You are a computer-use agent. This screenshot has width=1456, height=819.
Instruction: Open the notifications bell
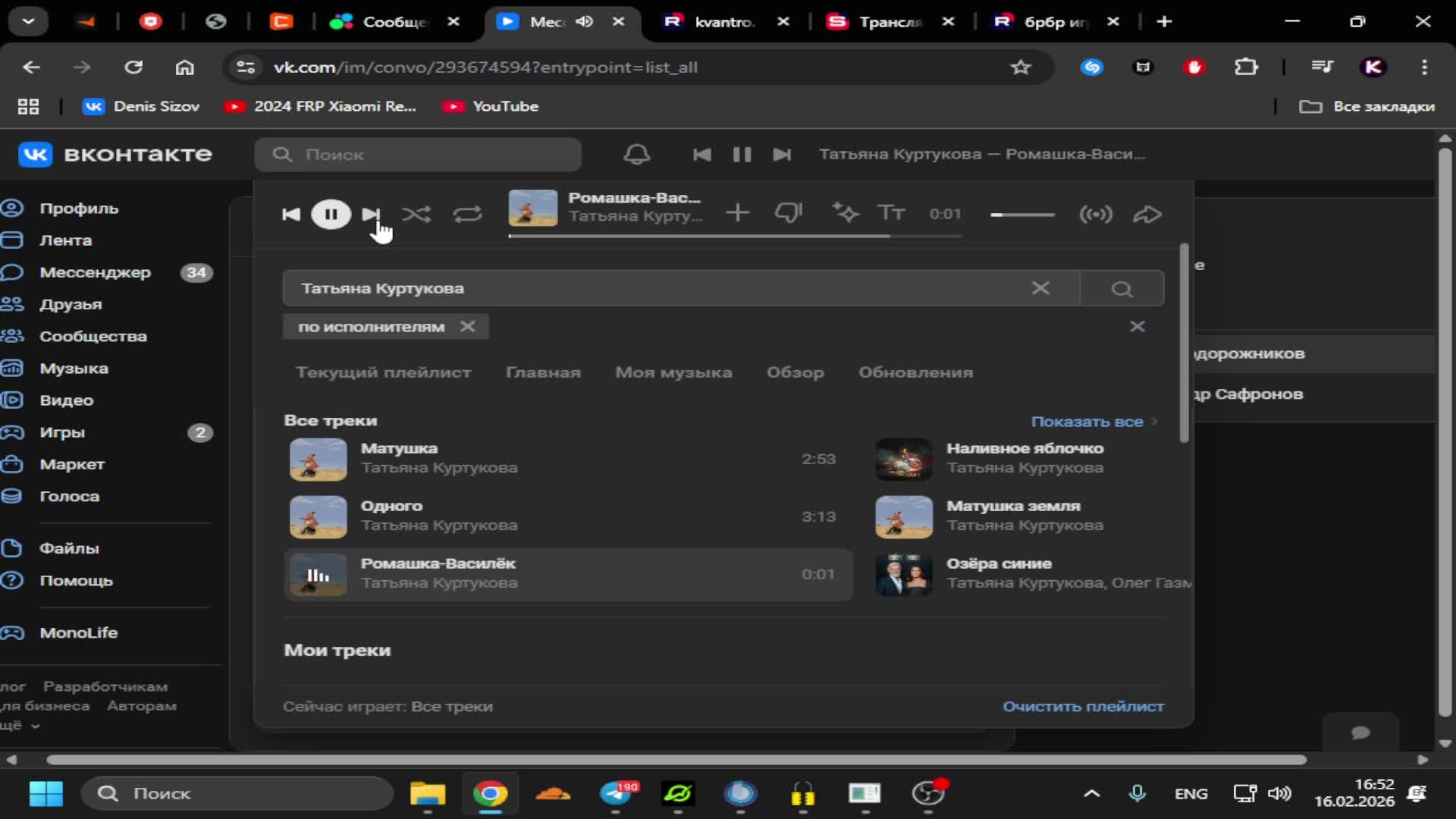point(636,155)
